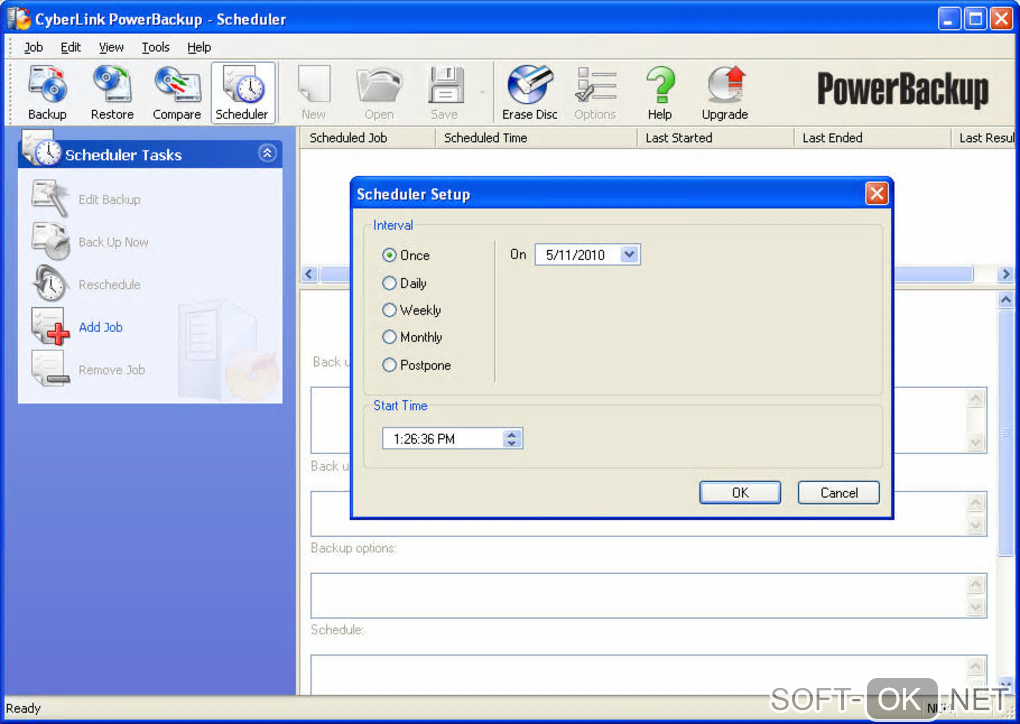Collapse the Scheduler Tasks panel
This screenshot has height=724, width=1020.
click(x=267, y=154)
